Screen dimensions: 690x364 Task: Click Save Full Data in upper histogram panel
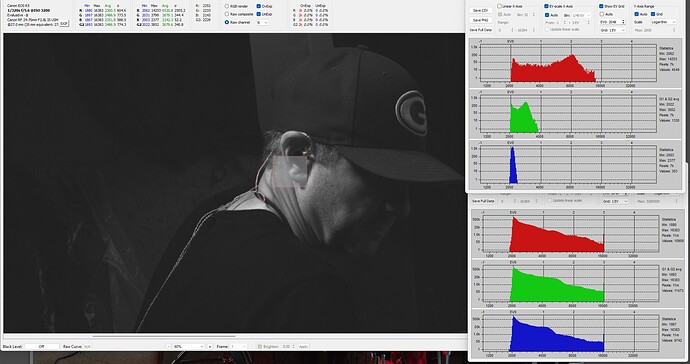[481, 30]
